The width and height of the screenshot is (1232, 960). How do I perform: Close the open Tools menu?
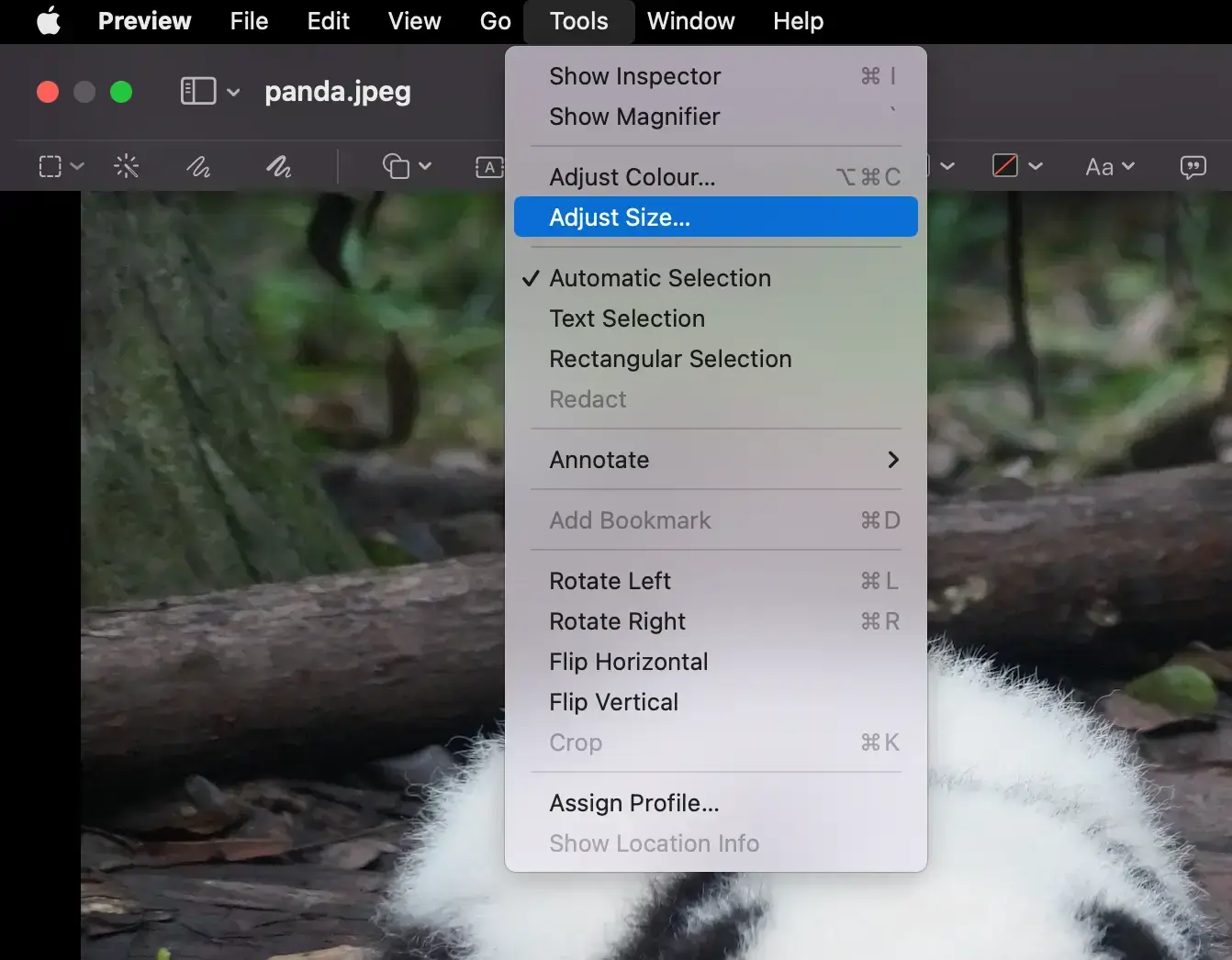pyautogui.click(x=578, y=21)
